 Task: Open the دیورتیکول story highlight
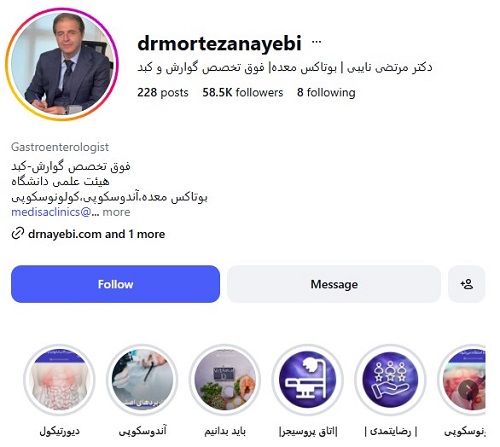(59, 380)
